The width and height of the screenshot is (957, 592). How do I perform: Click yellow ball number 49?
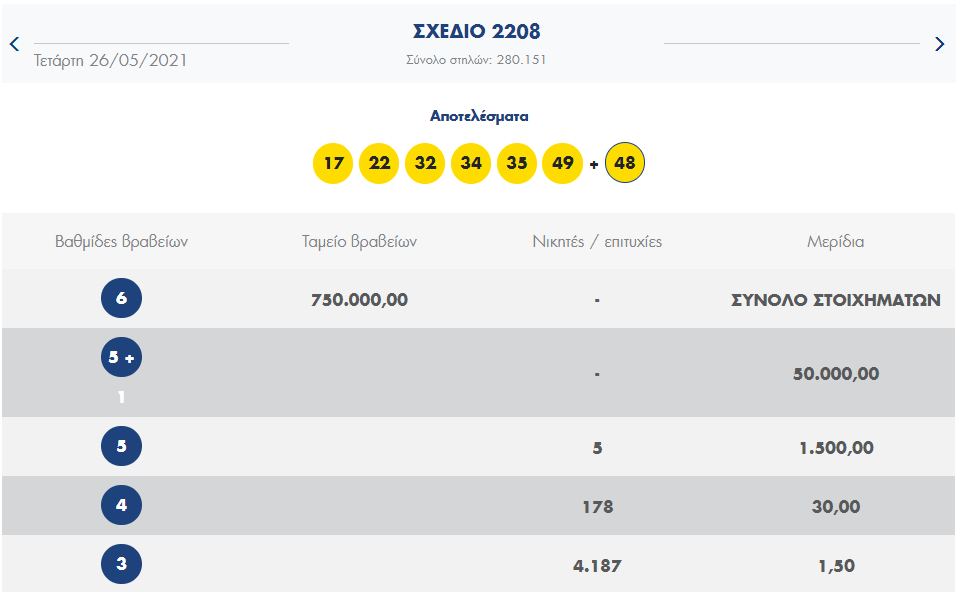(562, 163)
